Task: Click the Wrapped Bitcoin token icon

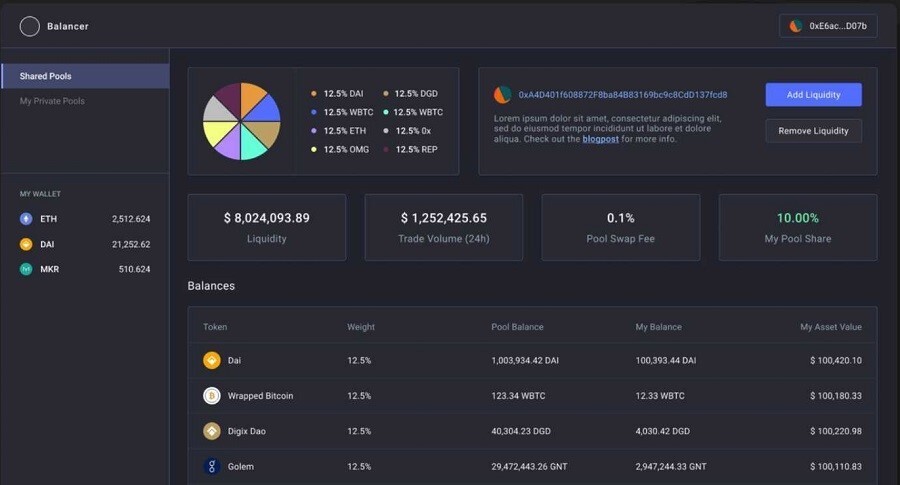Action: click(212, 395)
